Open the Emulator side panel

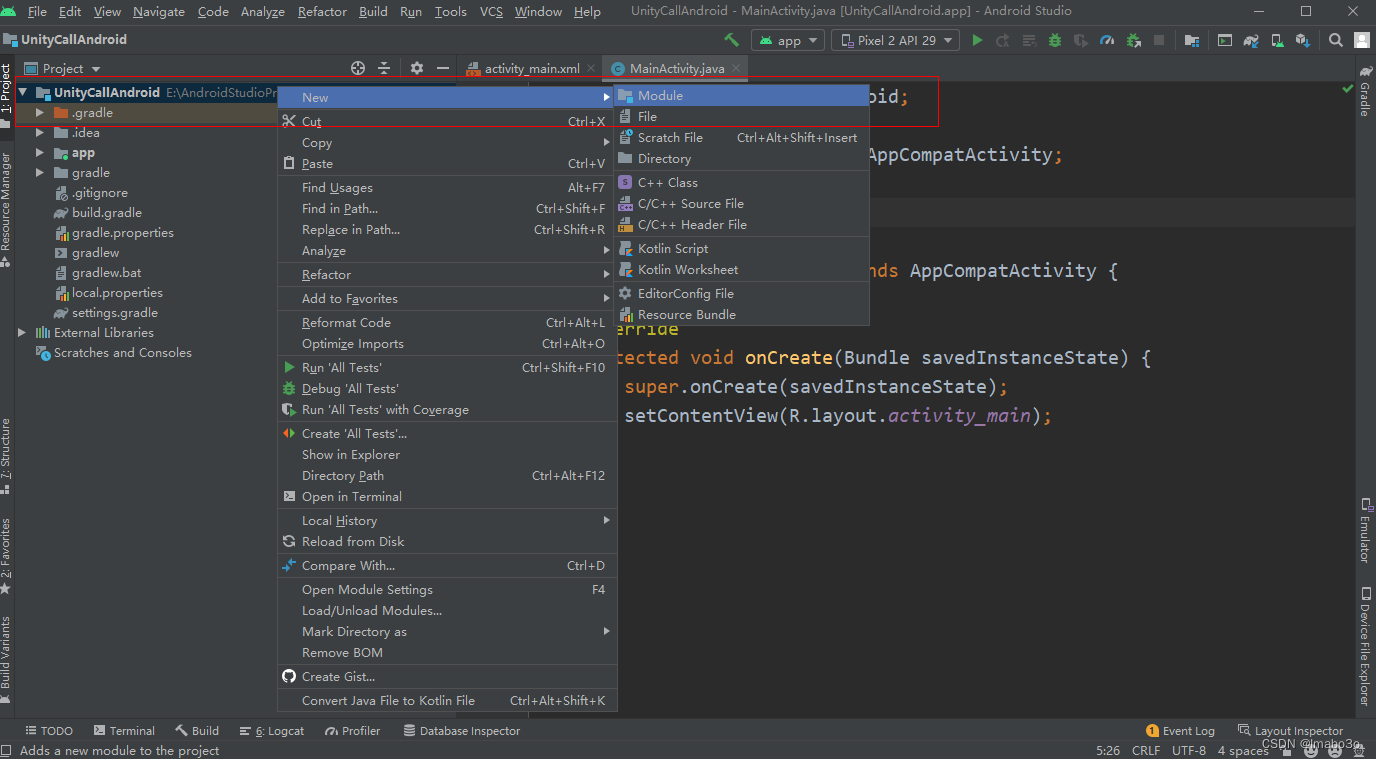tap(1365, 530)
